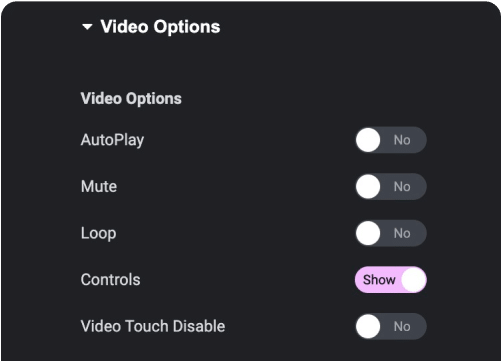Click the 'No' text on Loop toggle
Screen dimensions: 501x361
(402, 233)
